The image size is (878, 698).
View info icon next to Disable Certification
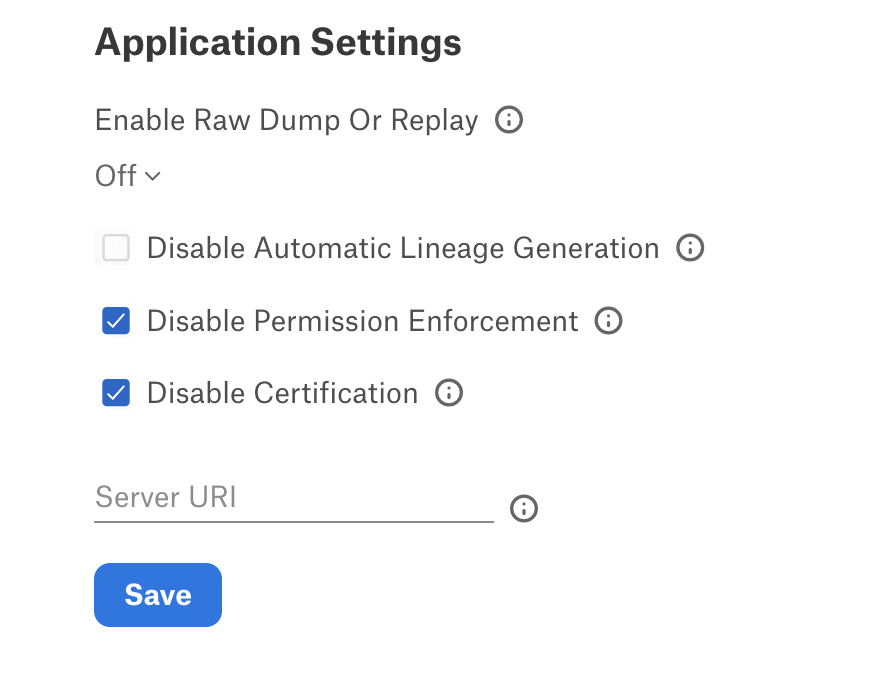click(x=449, y=392)
